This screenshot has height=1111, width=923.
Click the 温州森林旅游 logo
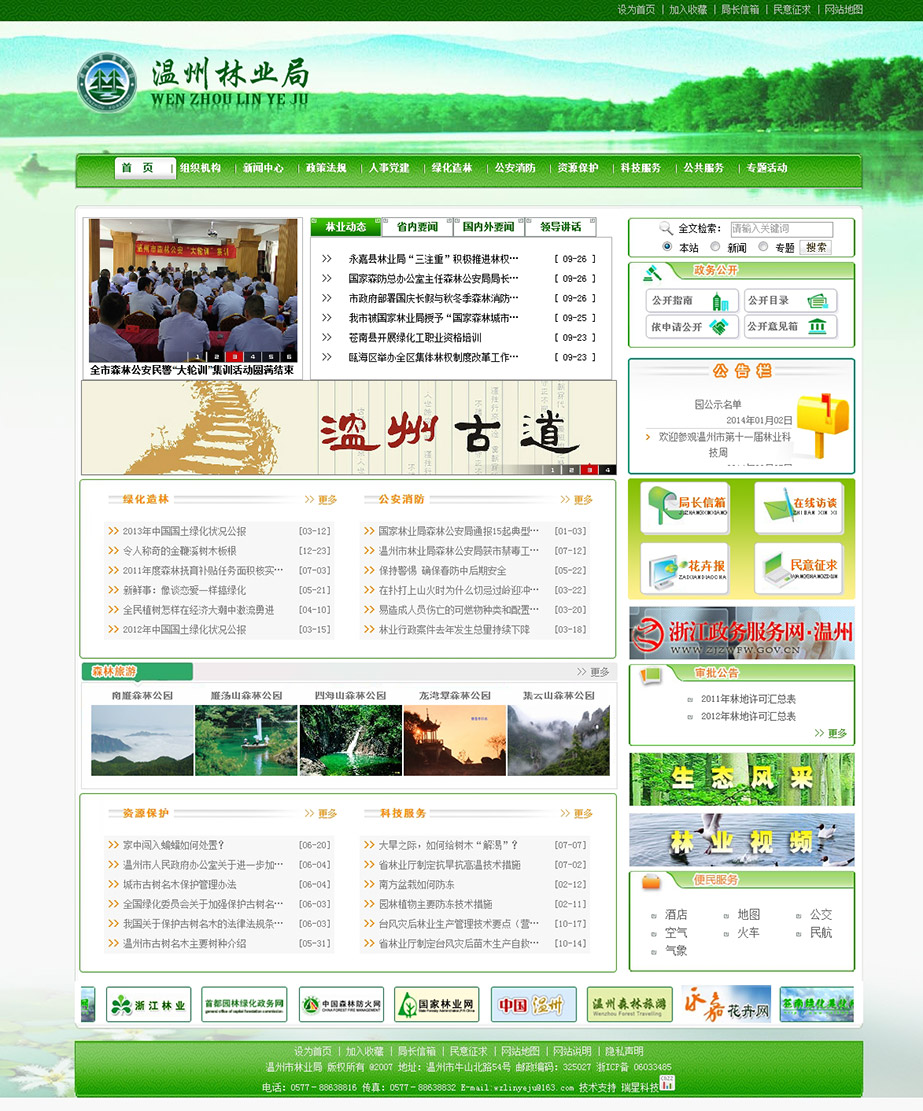[x=629, y=1005]
